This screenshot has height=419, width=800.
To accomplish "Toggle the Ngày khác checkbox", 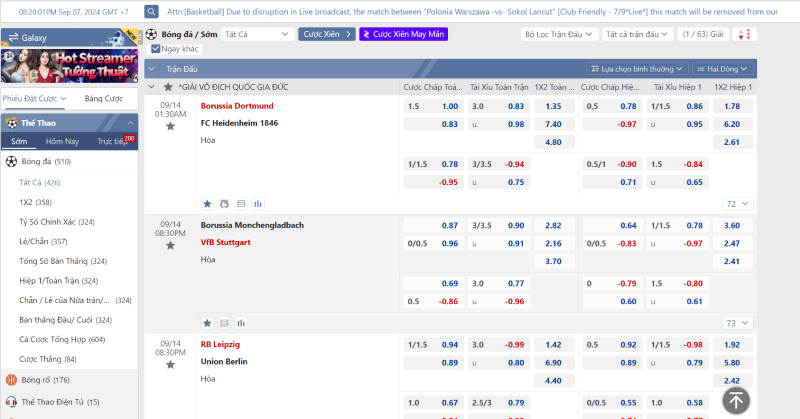I will tap(156, 49).
